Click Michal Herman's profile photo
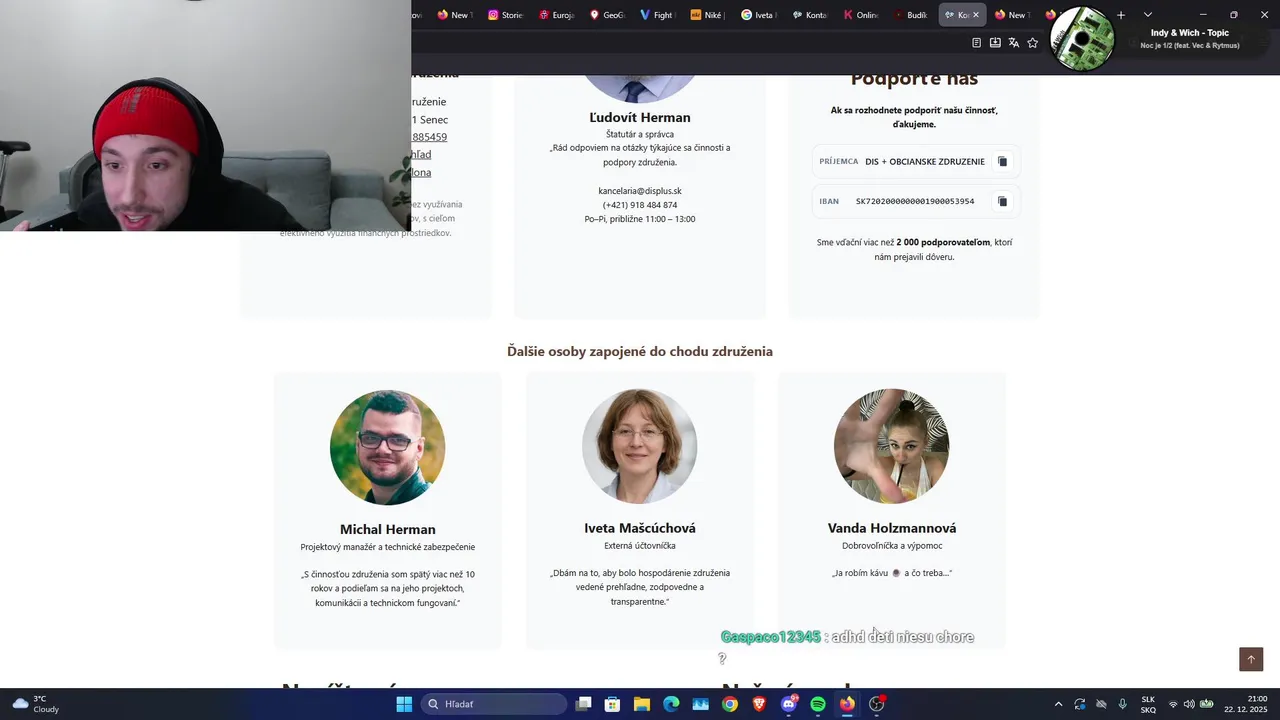The height and width of the screenshot is (720, 1280). pyautogui.click(x=388, y=447)
